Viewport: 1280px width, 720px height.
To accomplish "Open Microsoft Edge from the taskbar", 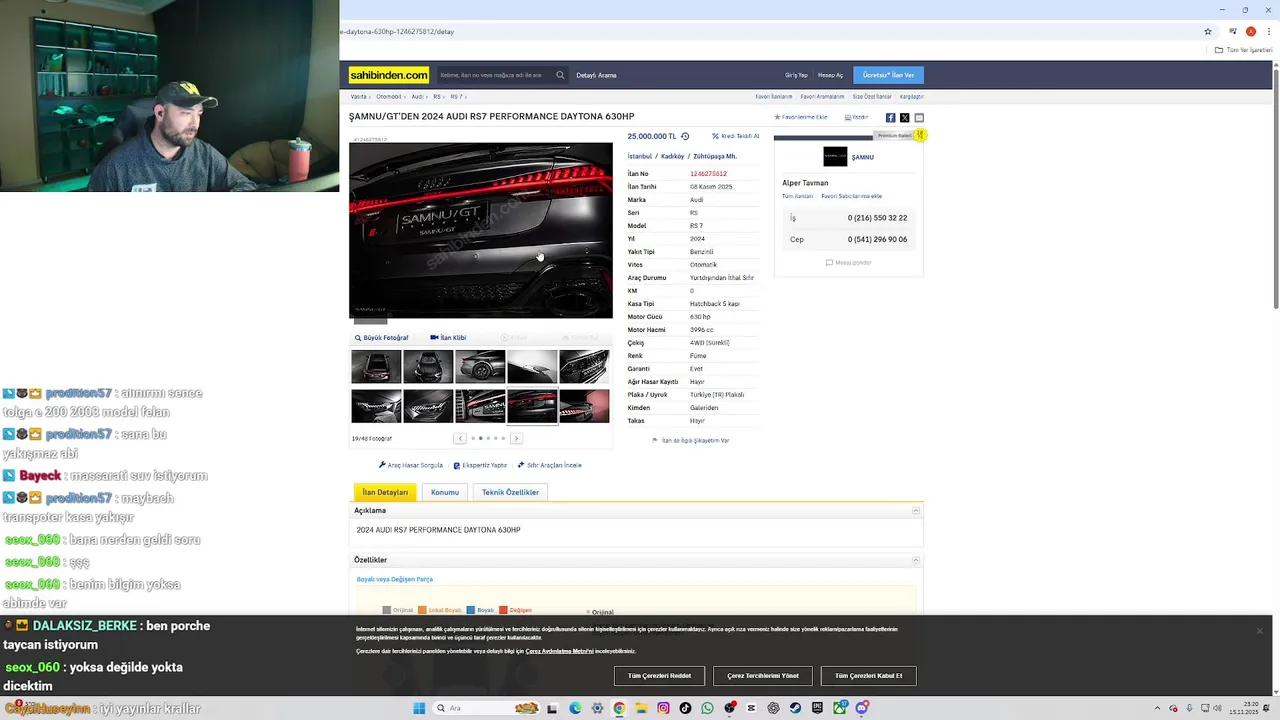I will [575, 708].
